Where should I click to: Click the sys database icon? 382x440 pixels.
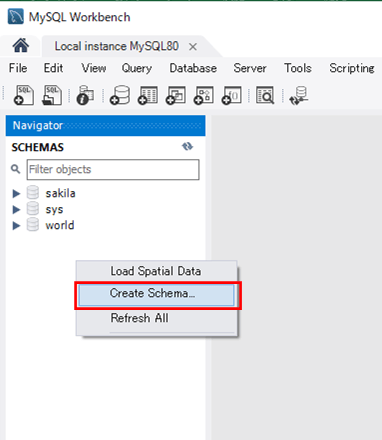click(x=33, y=209)
